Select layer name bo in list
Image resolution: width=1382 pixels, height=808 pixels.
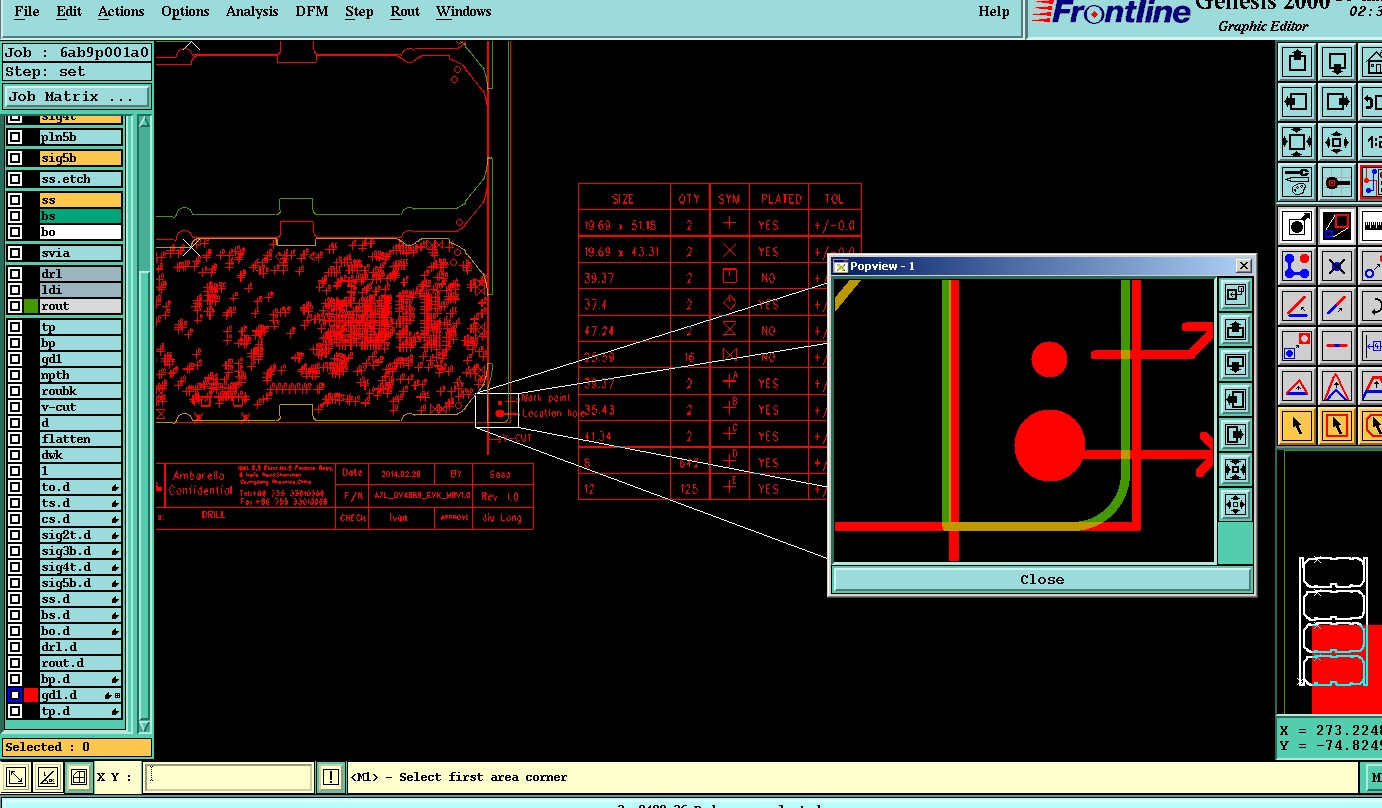tap(80, 232)
